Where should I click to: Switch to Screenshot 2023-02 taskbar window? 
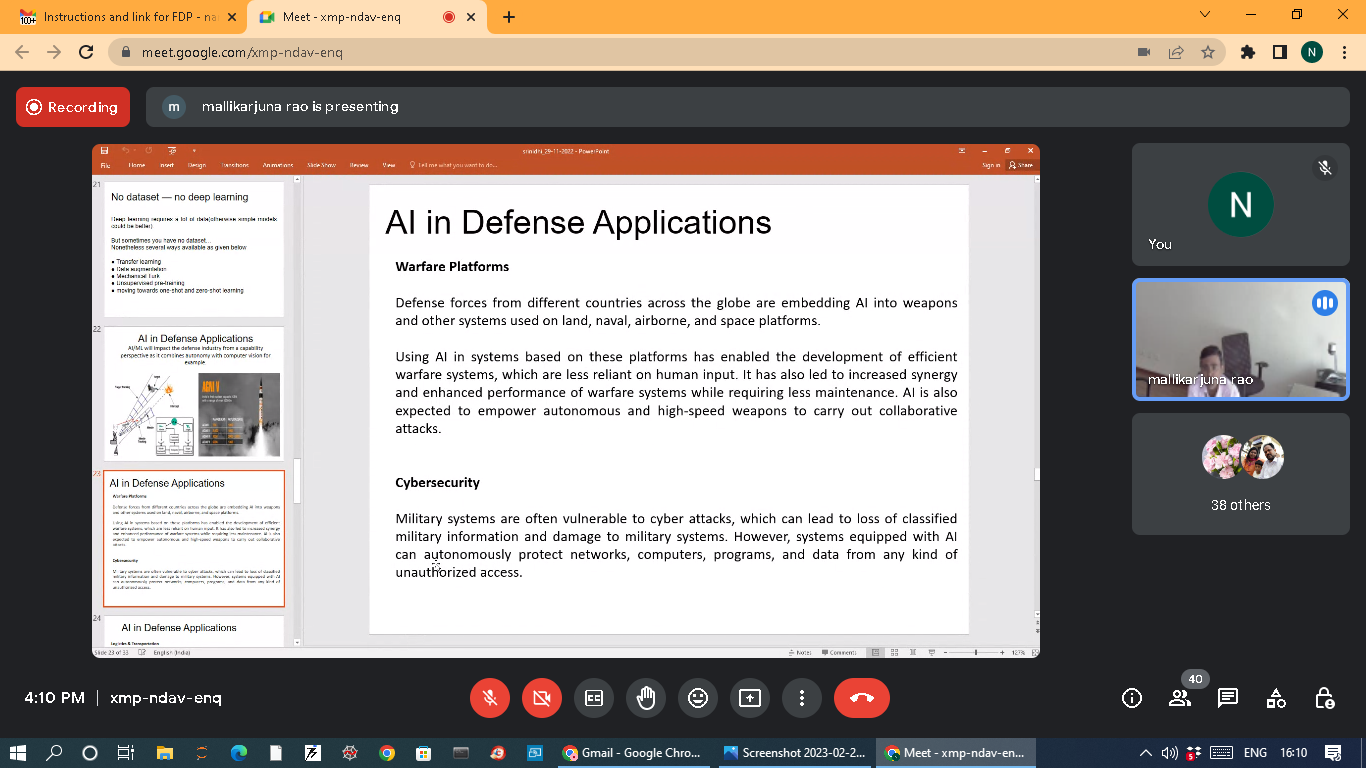(x=794, y=753)
